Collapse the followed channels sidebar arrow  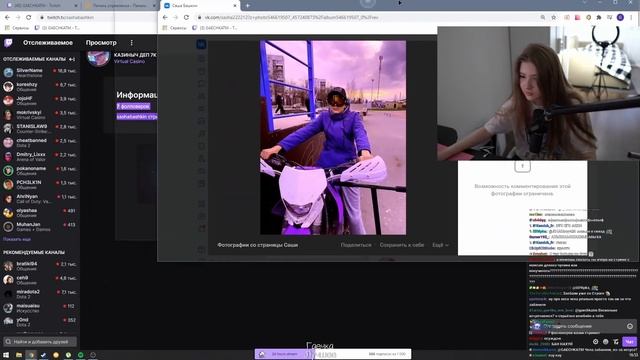click(72, 59)
